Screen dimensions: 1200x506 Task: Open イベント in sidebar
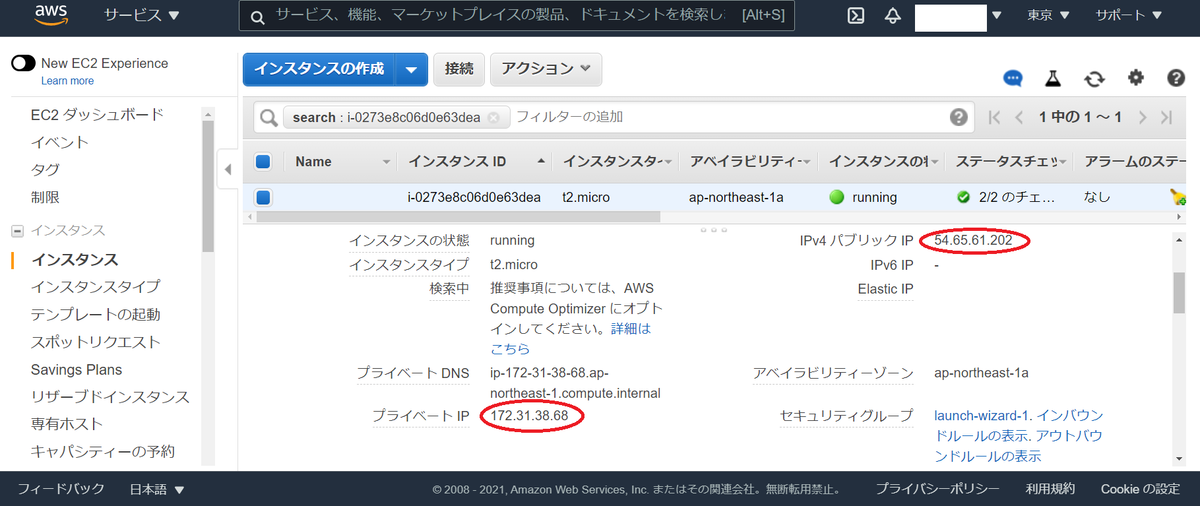pyautogui.click(x=59, y=142)
